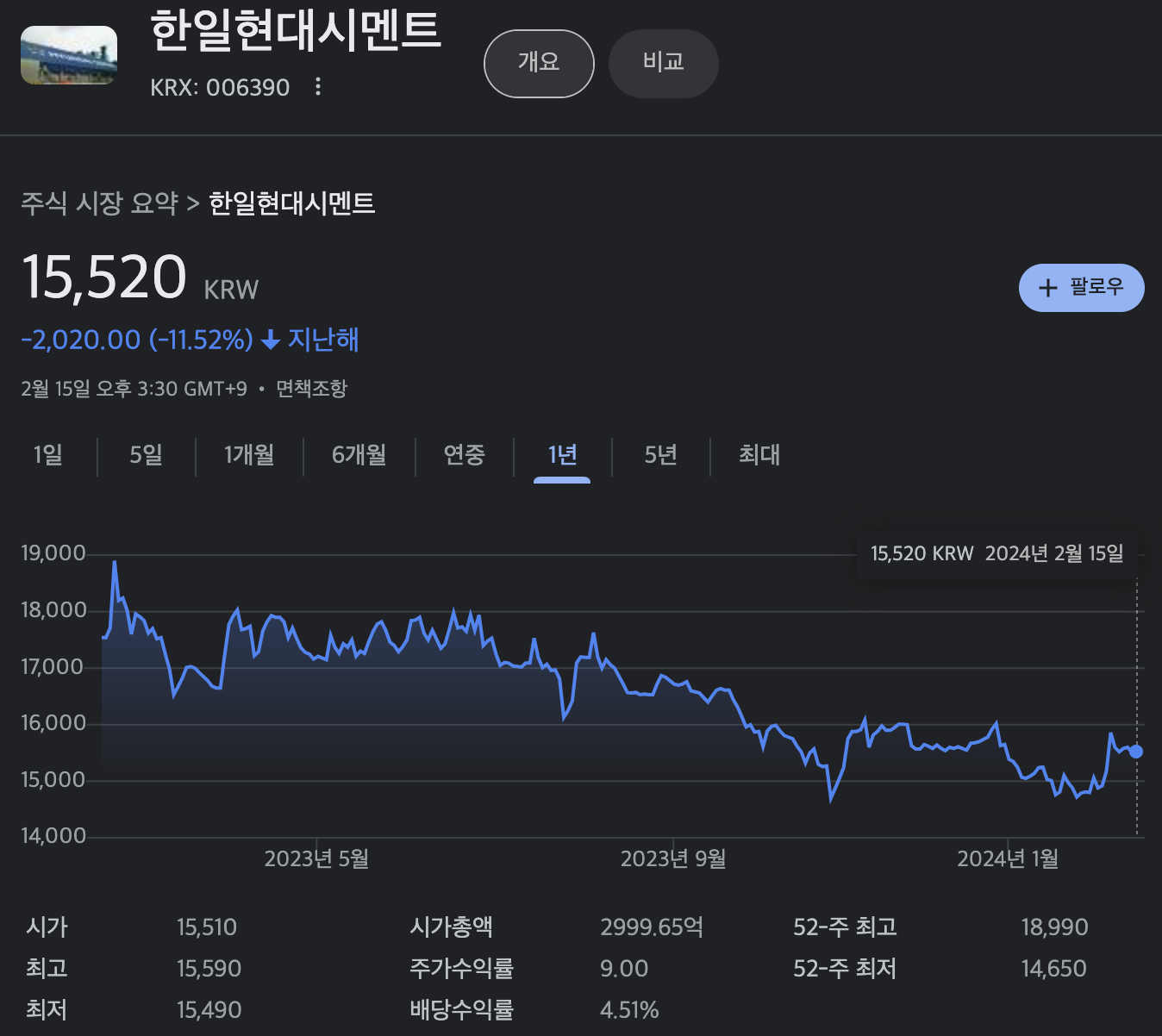Click the 한일현대시멘트 company logo thumbnail
The image size is (1162, 1036).
(69, 55)
